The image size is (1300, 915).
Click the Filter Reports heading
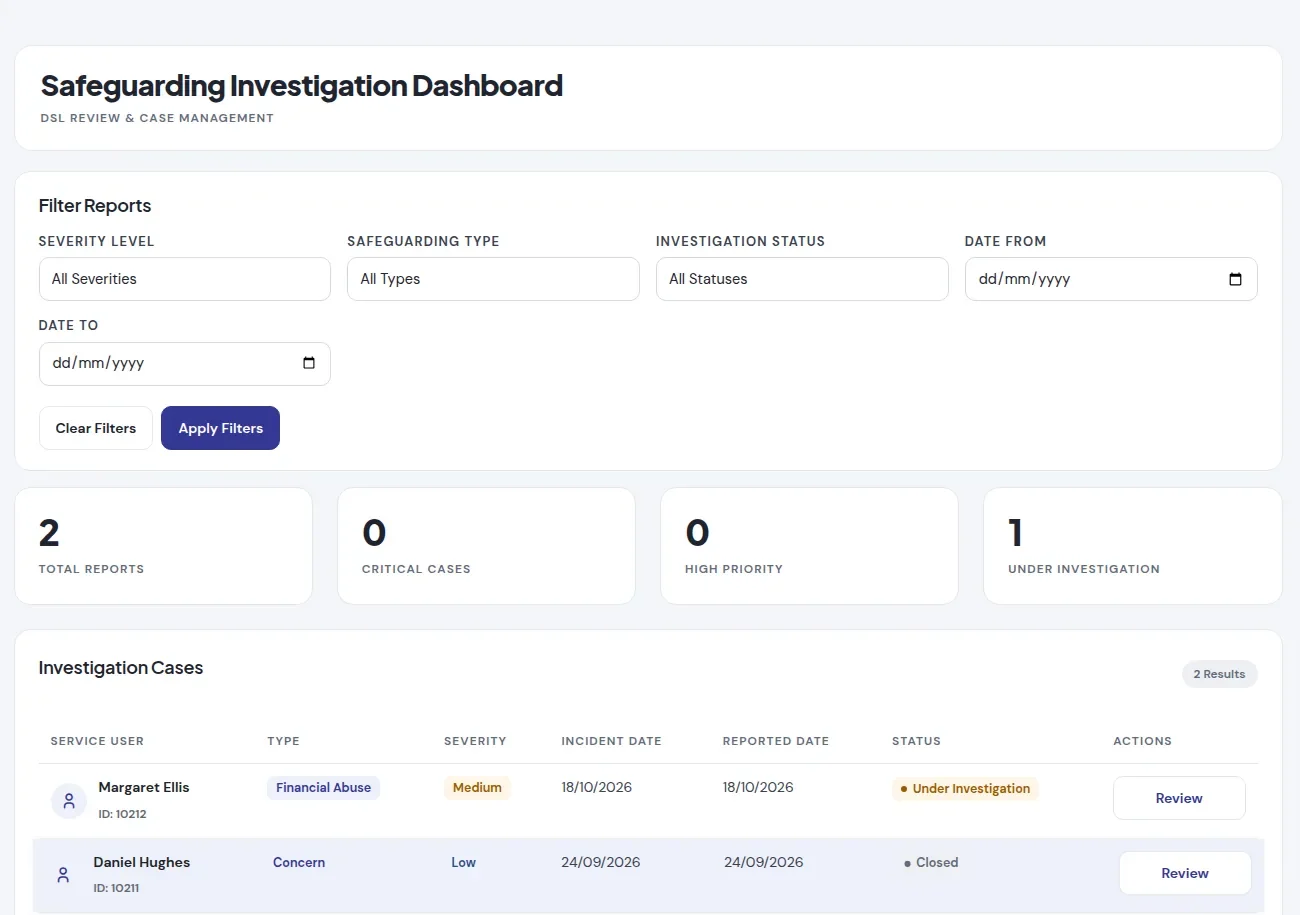pos(95,206)
